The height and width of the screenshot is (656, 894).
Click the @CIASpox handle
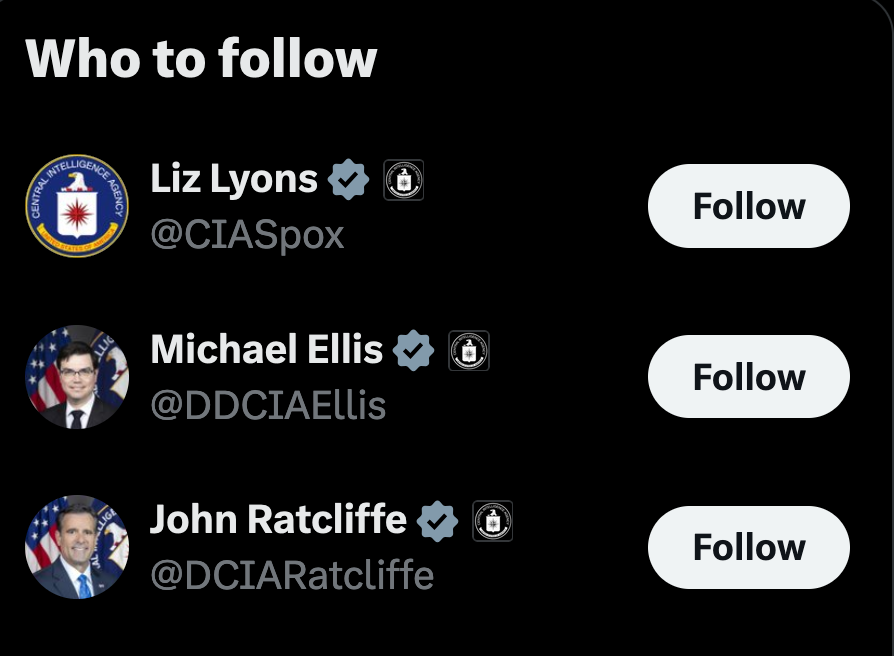pyautogui.click(x=247, y=235)
